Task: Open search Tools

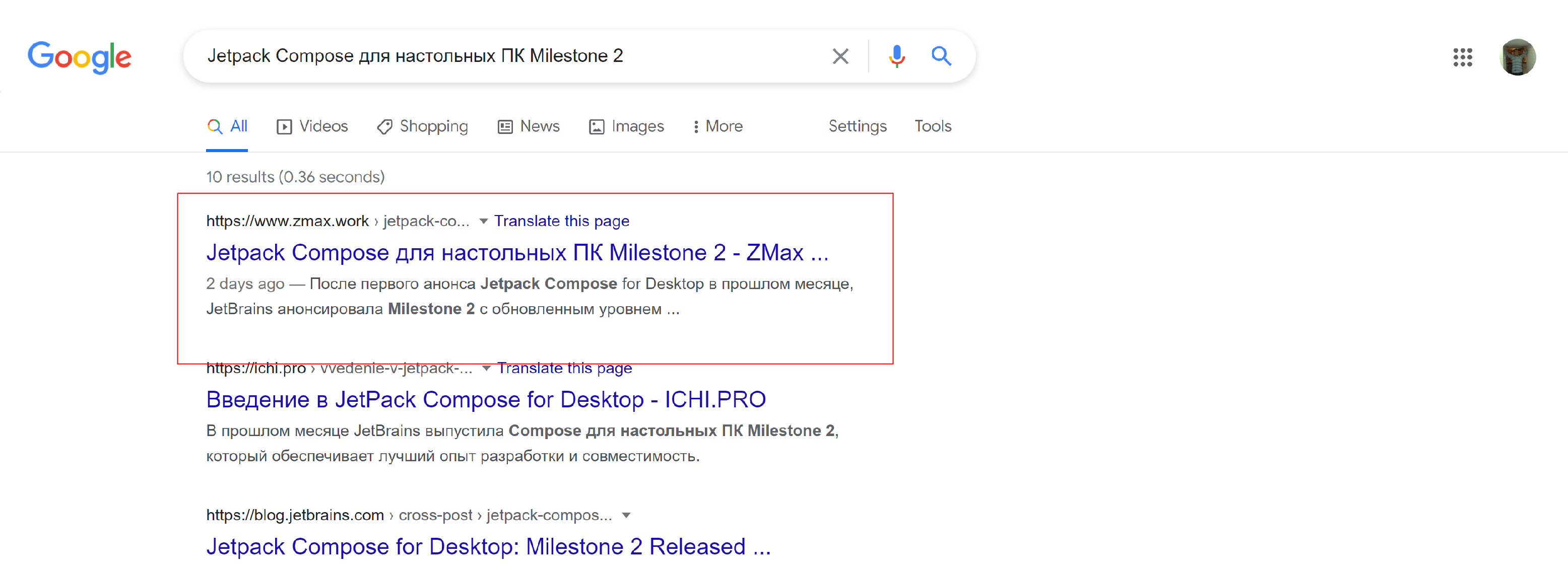Action: [x=933, y=126]
